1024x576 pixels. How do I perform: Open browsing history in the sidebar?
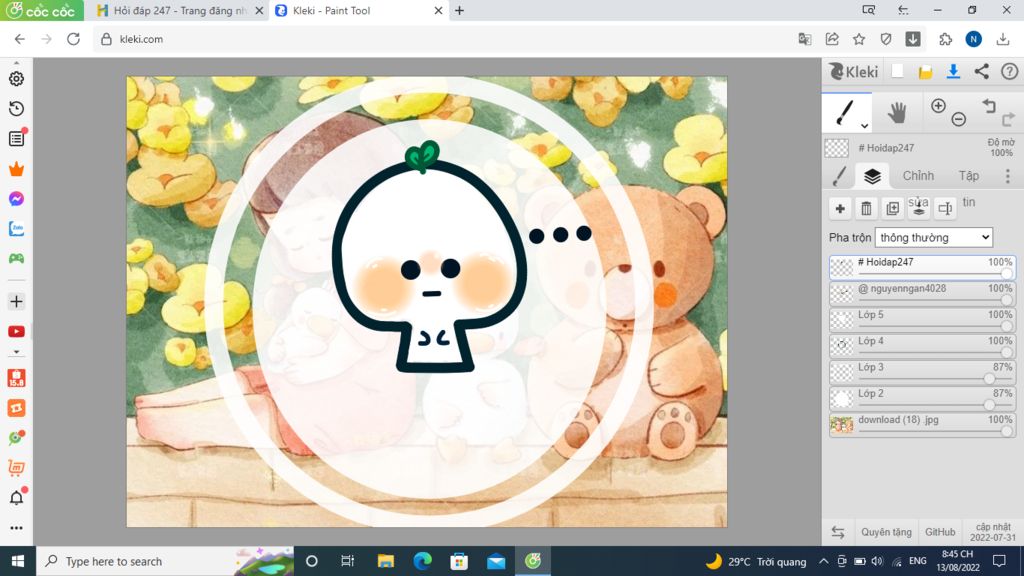(16, 108)
